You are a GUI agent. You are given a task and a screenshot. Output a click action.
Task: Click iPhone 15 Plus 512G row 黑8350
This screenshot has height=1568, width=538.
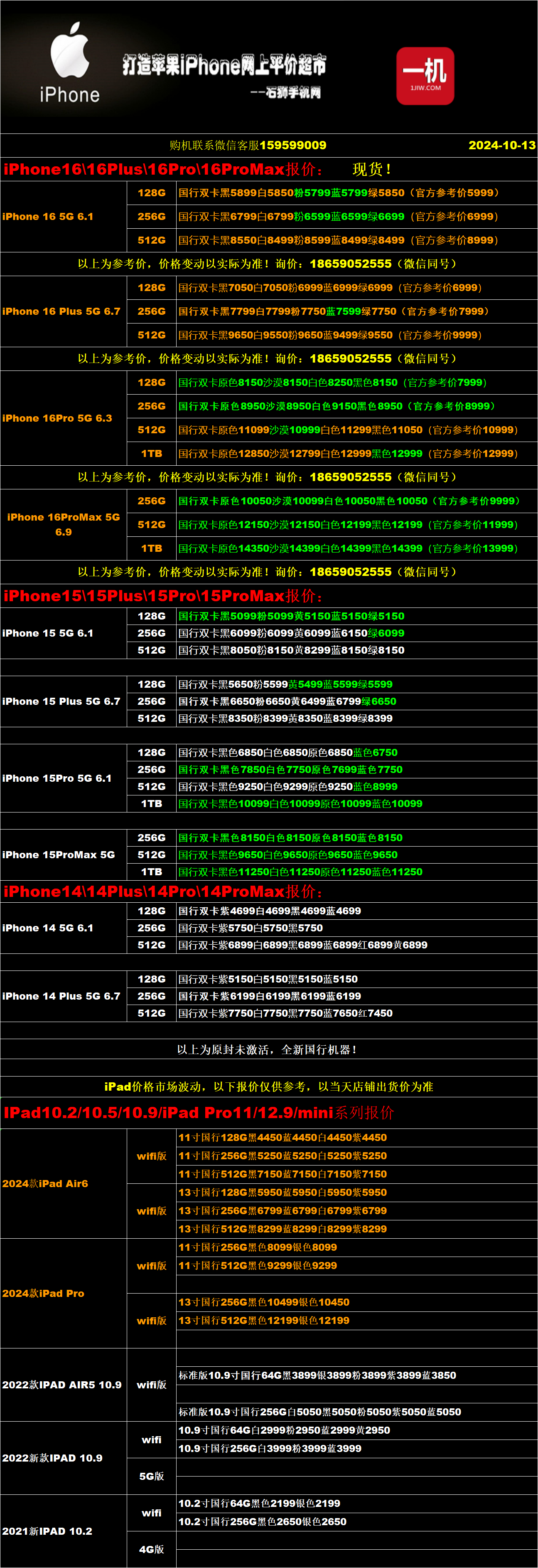point(357,719)
